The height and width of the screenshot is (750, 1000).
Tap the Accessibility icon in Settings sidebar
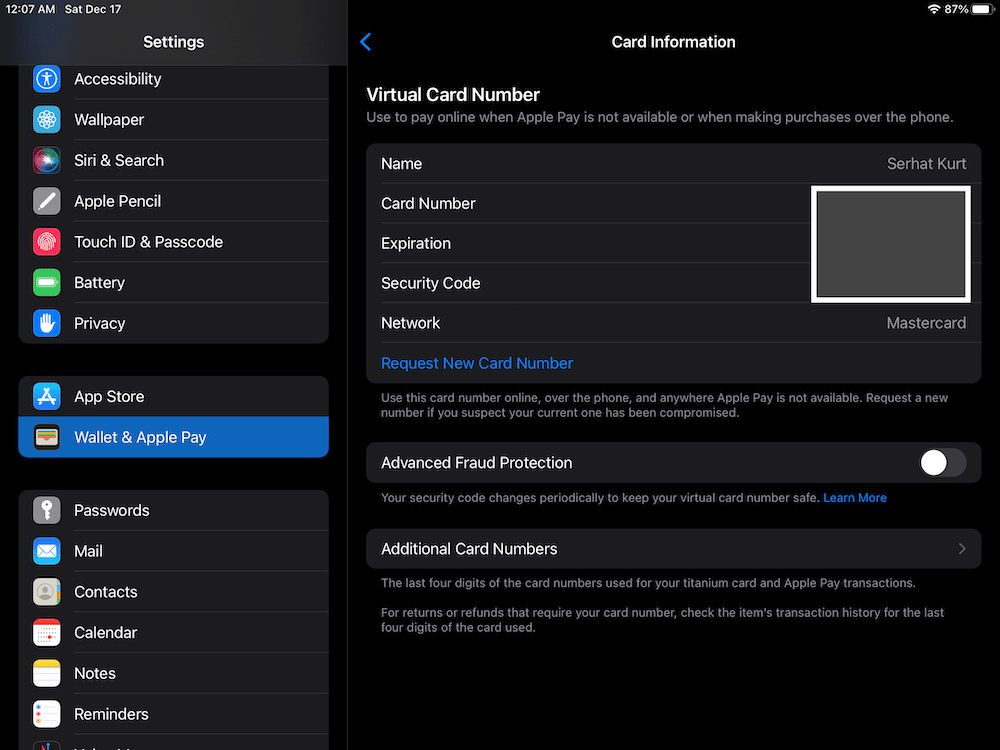click(x=47, y=79)
